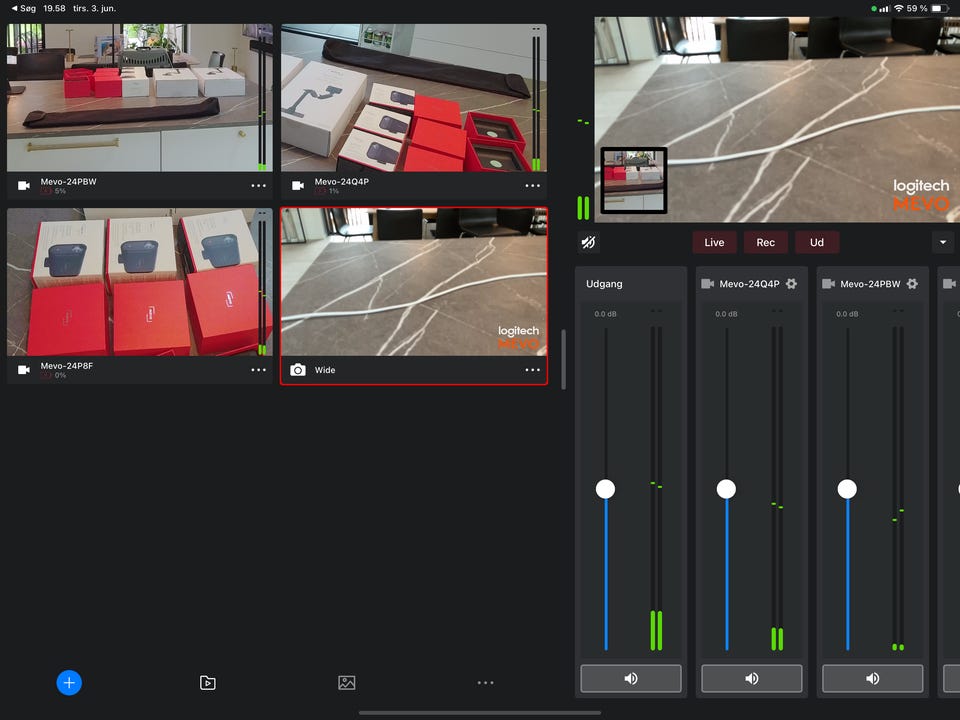
Task: Click the Mevo-24Q4P 0.0 dB level value
Action: 726,314
